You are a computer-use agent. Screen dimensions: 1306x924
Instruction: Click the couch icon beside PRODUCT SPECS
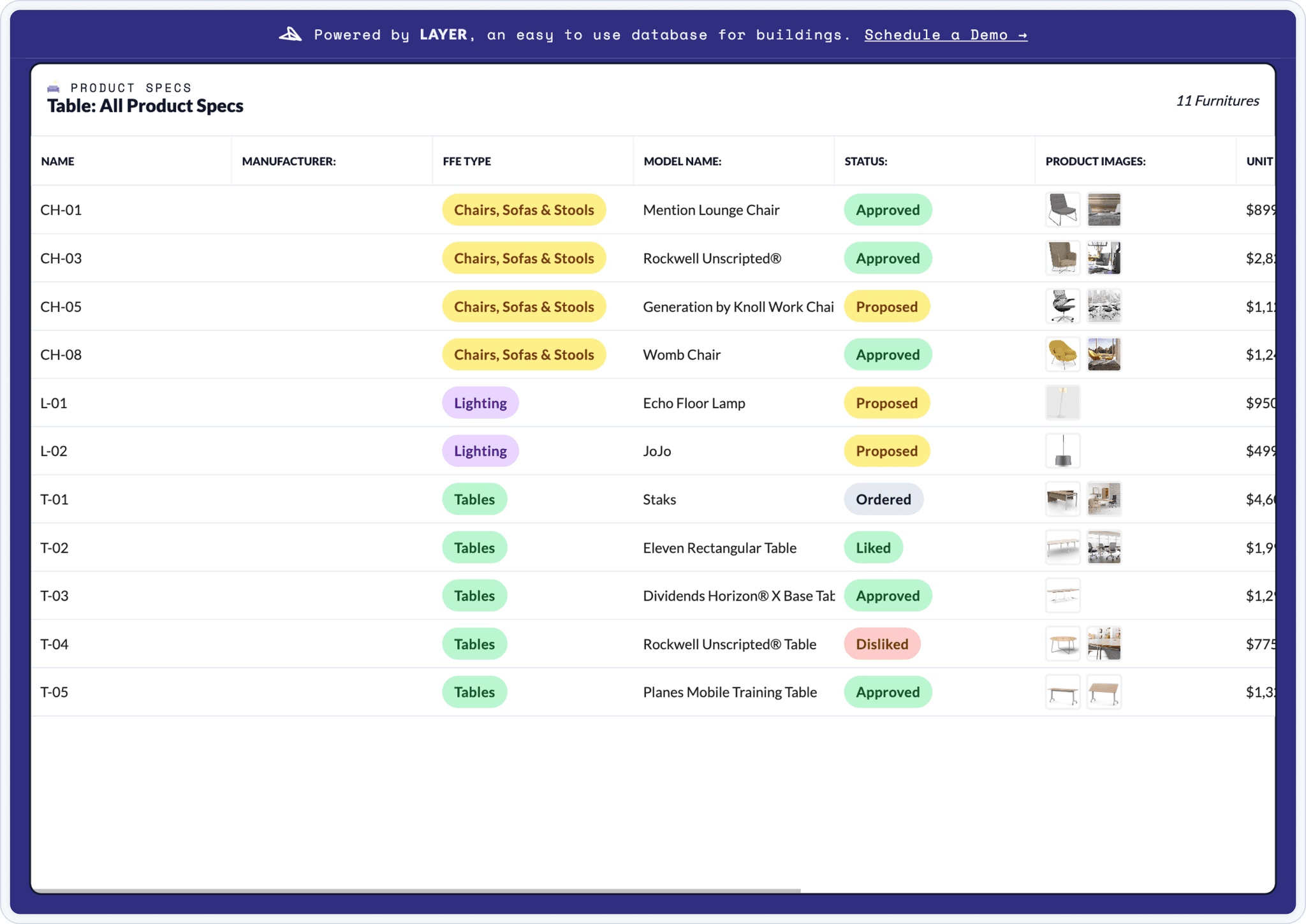coord(54,87)
